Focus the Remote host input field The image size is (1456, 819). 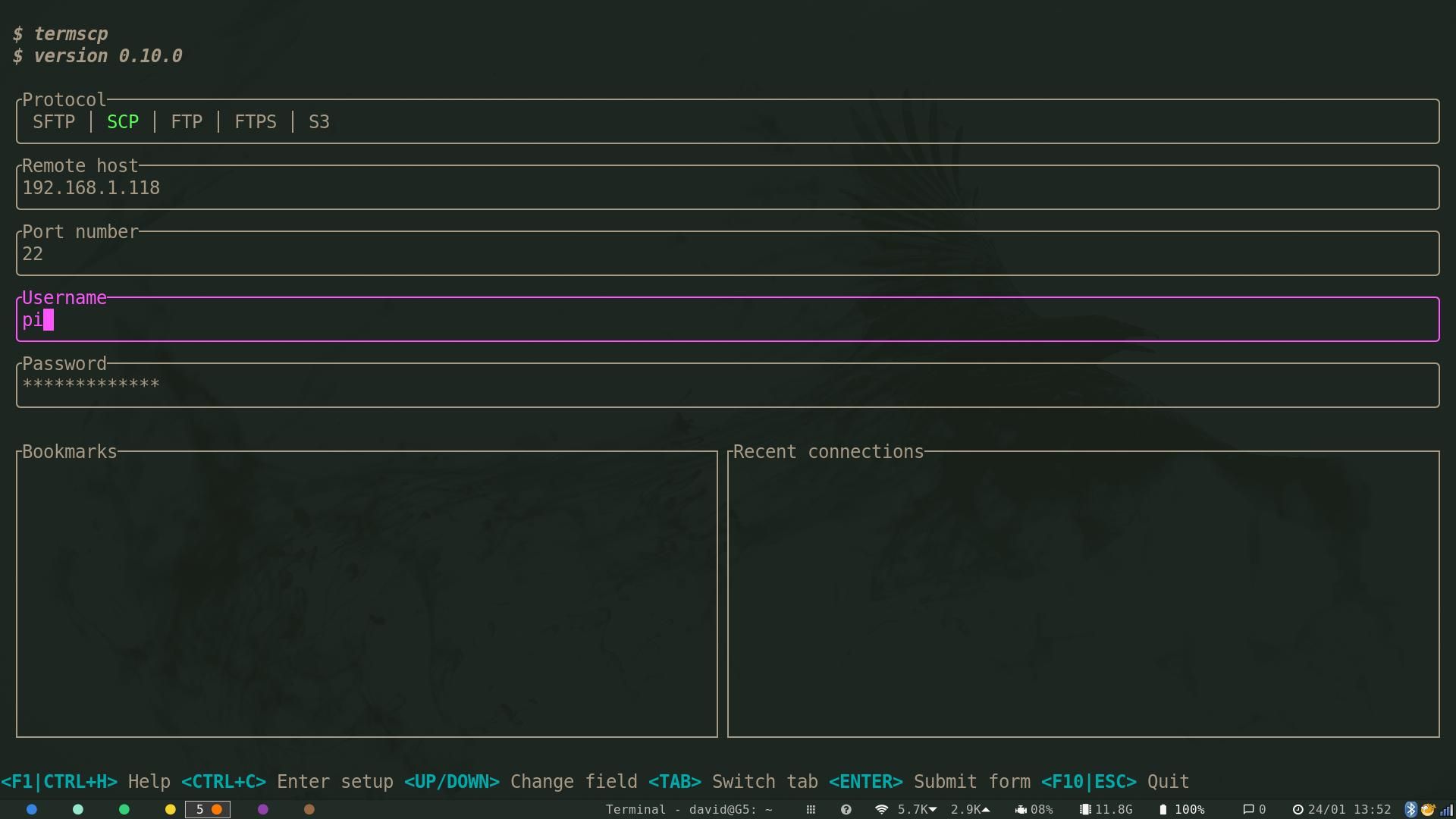(726, 188)
